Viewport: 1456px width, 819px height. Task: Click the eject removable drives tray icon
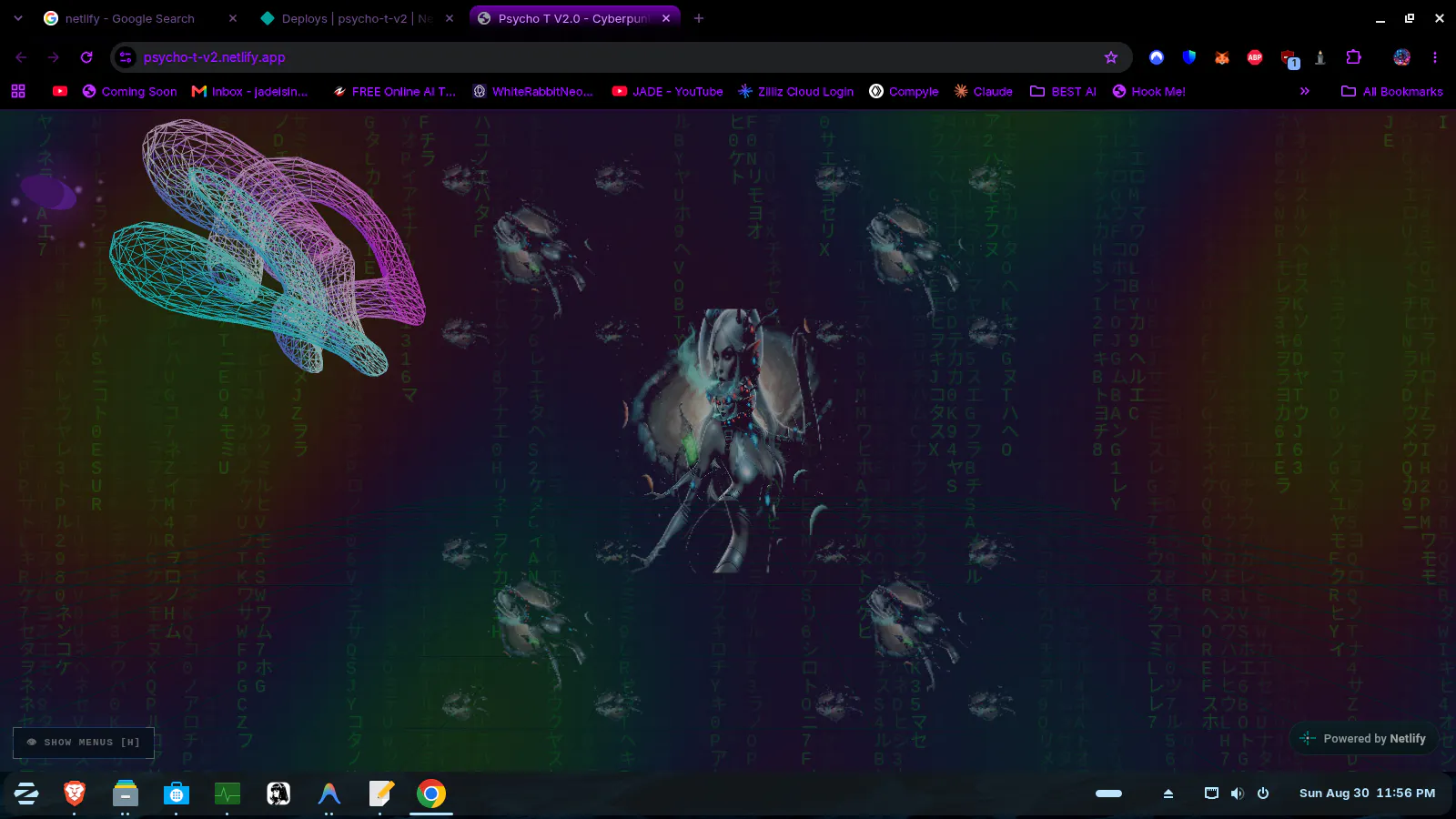1168,794
